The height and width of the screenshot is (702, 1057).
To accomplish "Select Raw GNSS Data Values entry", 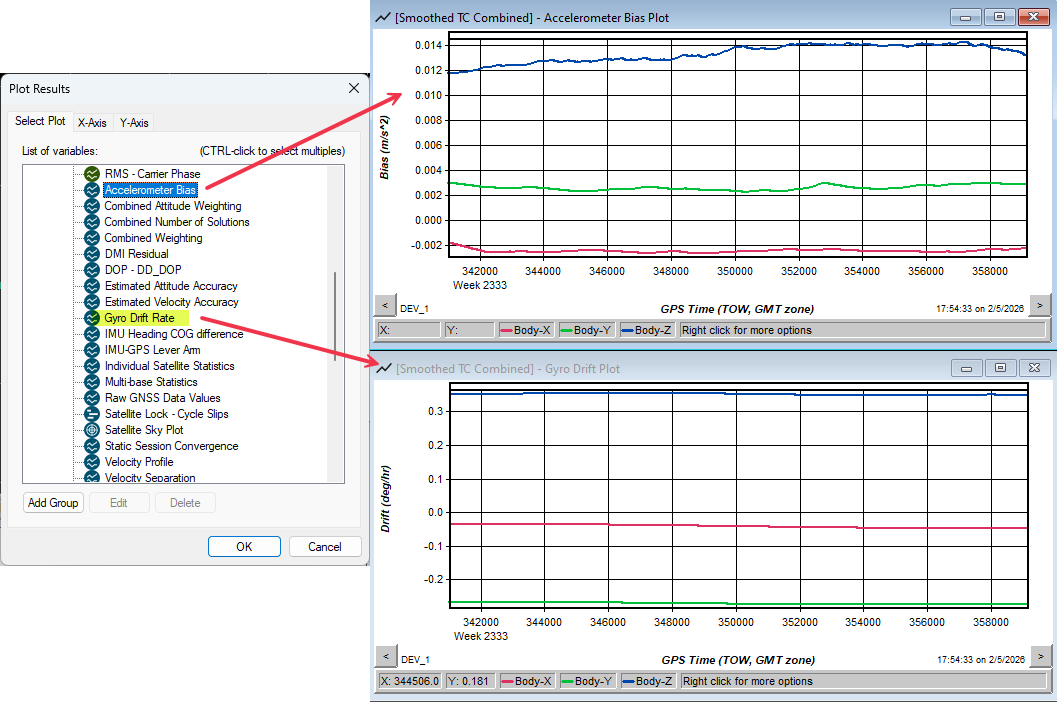I will click(162, 398).
